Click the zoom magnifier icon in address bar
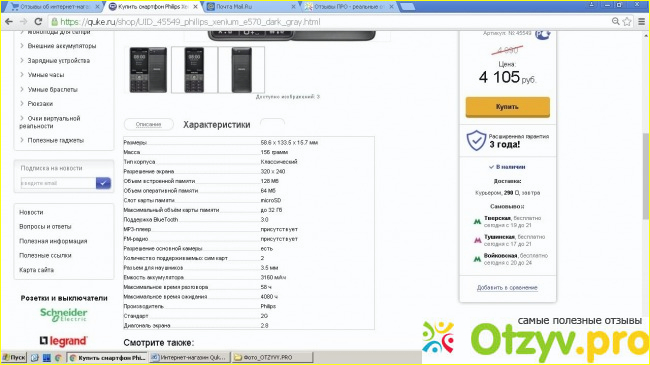Screen dimensions: 650x365 click(x=616, y=22)
